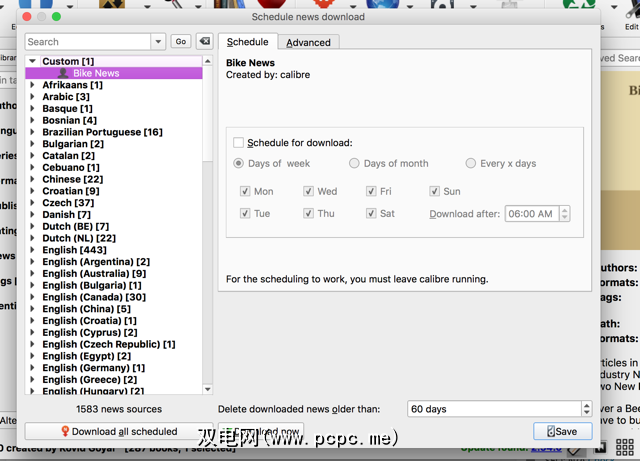The height and width of the screenshot is (461, 640).
Task: Click inside the news Search field
Action: [88, 42]
